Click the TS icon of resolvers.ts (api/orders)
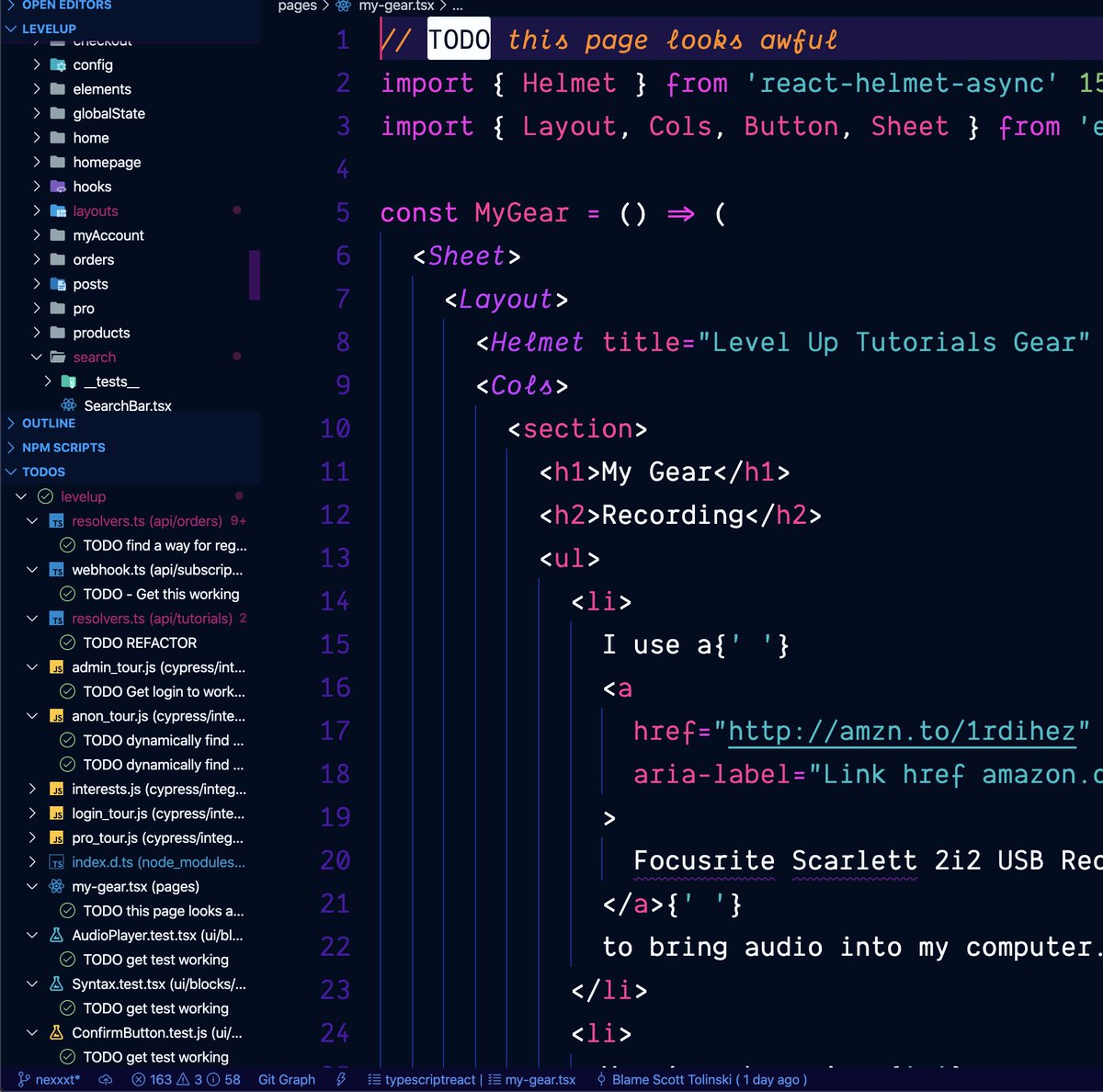 click(x=56, y=521)
